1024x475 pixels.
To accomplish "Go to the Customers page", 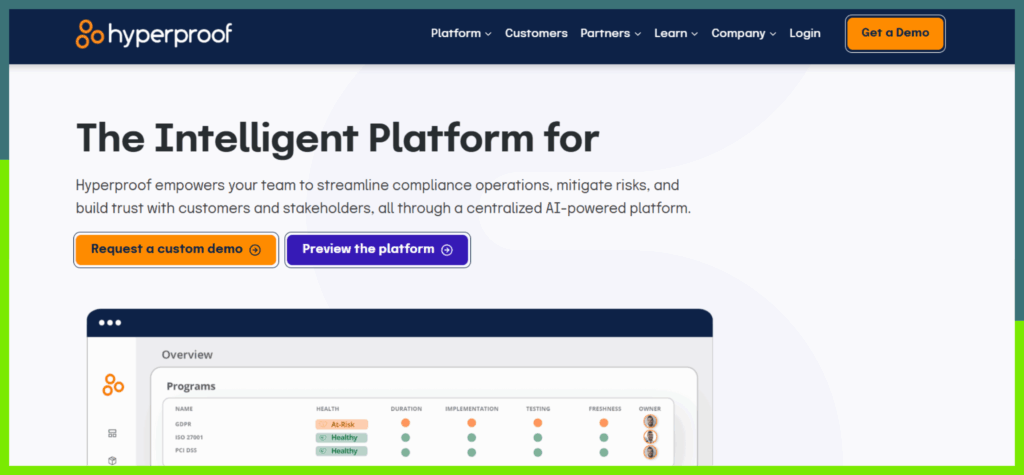I will (536, 33).
